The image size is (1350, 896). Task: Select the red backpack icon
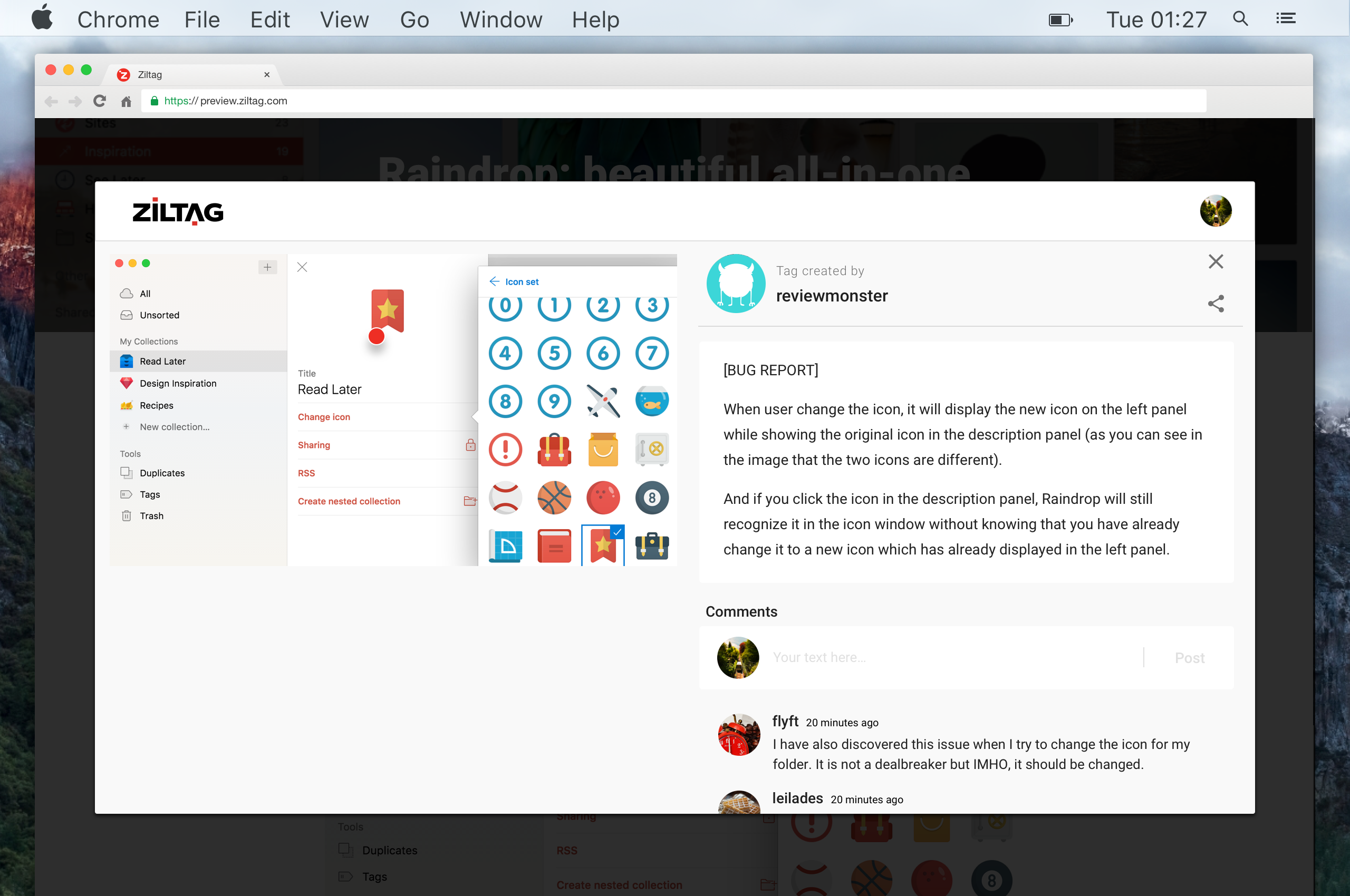[554, 449]
